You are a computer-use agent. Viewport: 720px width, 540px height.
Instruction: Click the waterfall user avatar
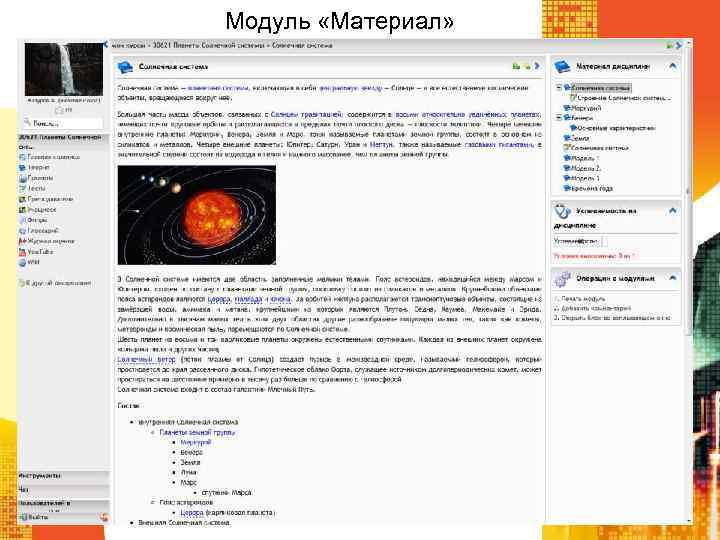click(64, 69)
